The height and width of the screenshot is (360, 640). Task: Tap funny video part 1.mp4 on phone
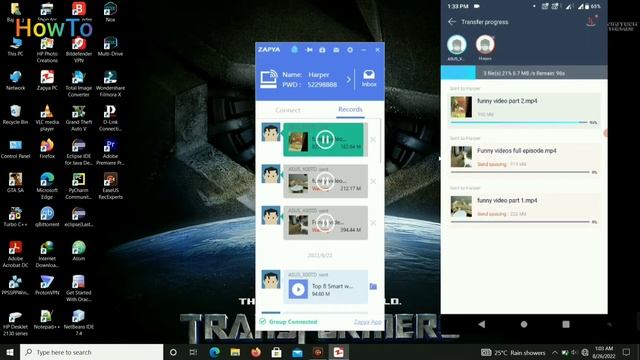524,209
